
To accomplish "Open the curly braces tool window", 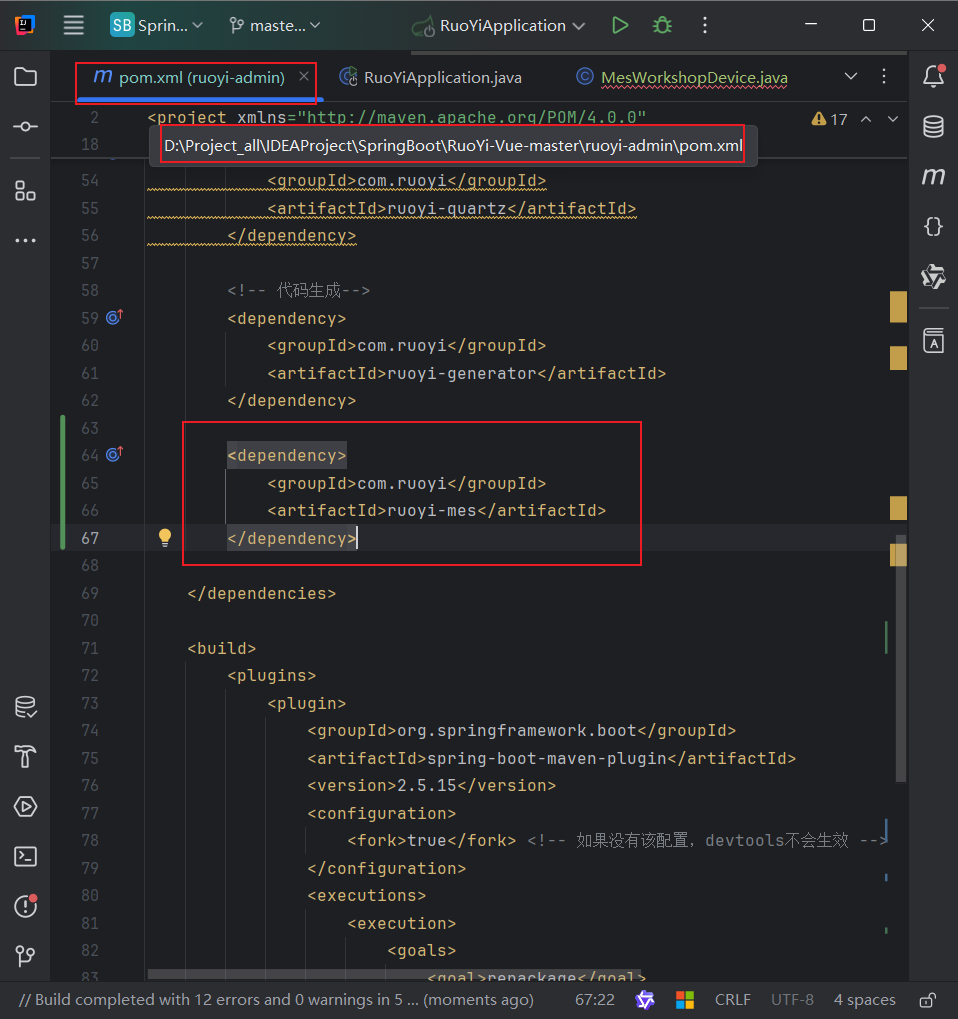I will coord(934,226).
